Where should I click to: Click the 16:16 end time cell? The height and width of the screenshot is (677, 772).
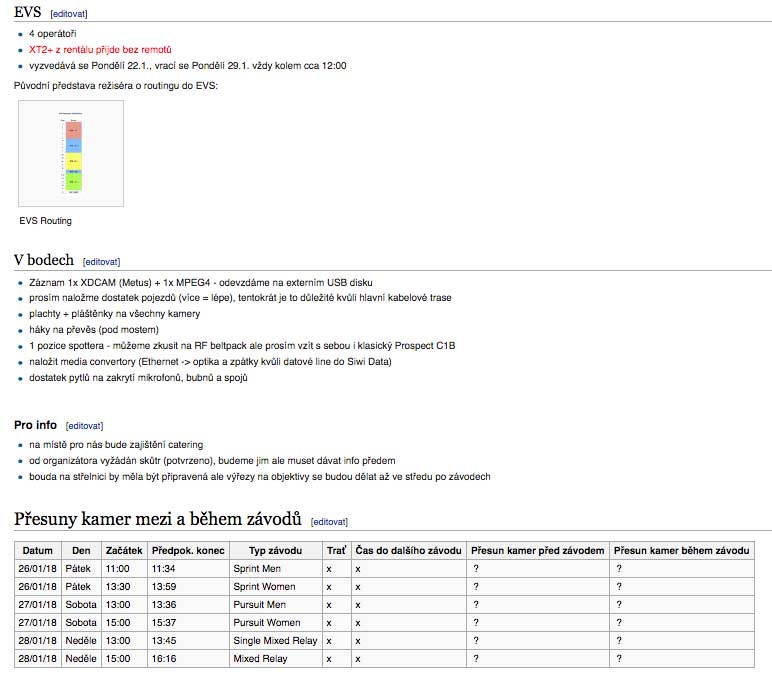click(162, 659)
